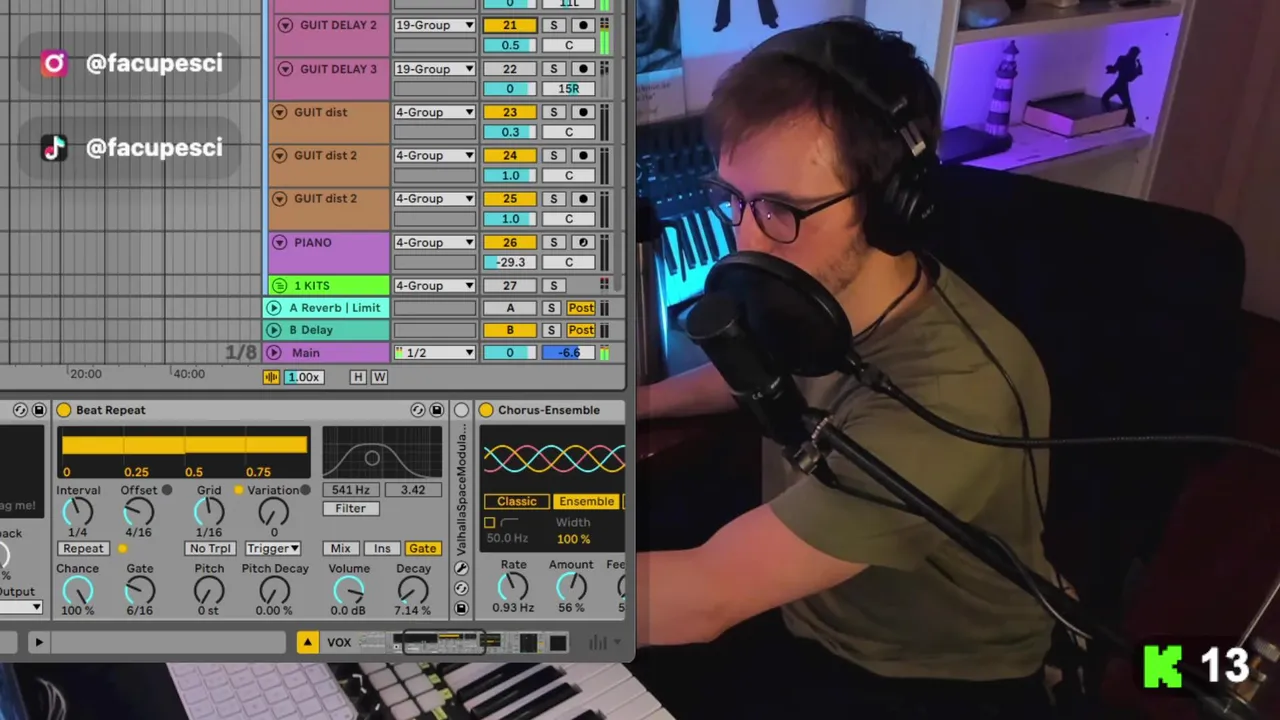This screenshot has height=720, width=1280.
Task: Arm track 24 GUIT dist 2
Action: coord(583,155)
